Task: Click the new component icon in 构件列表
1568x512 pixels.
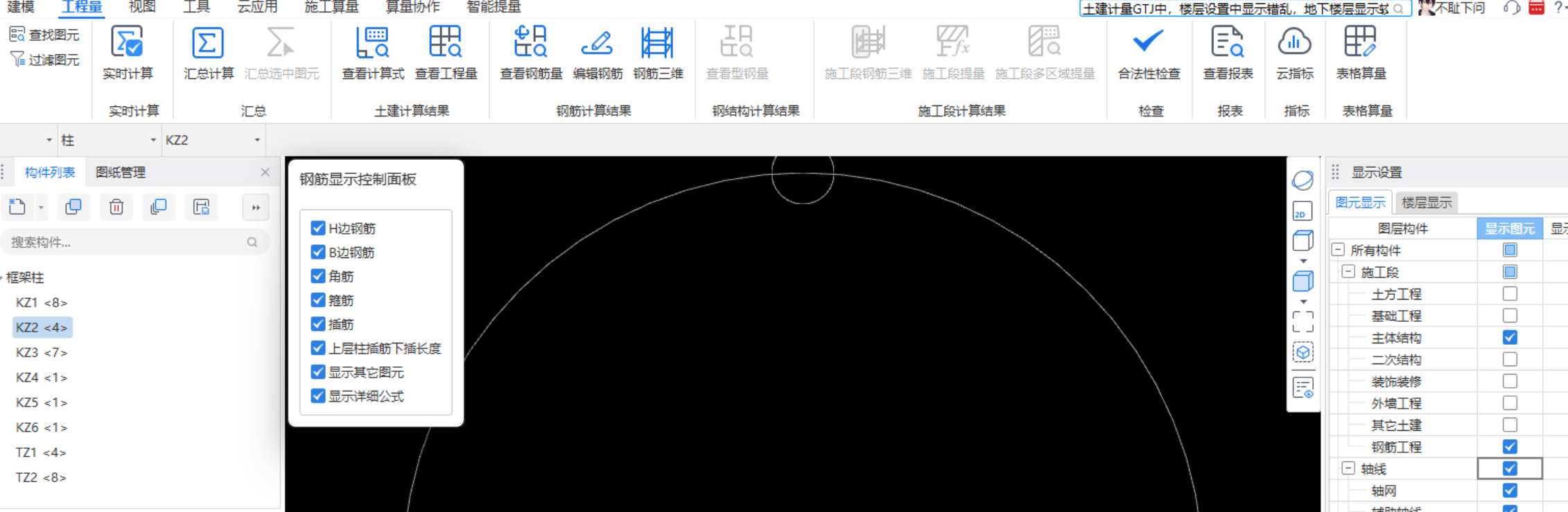Action: pyautogui.click(x=17, y=207)
